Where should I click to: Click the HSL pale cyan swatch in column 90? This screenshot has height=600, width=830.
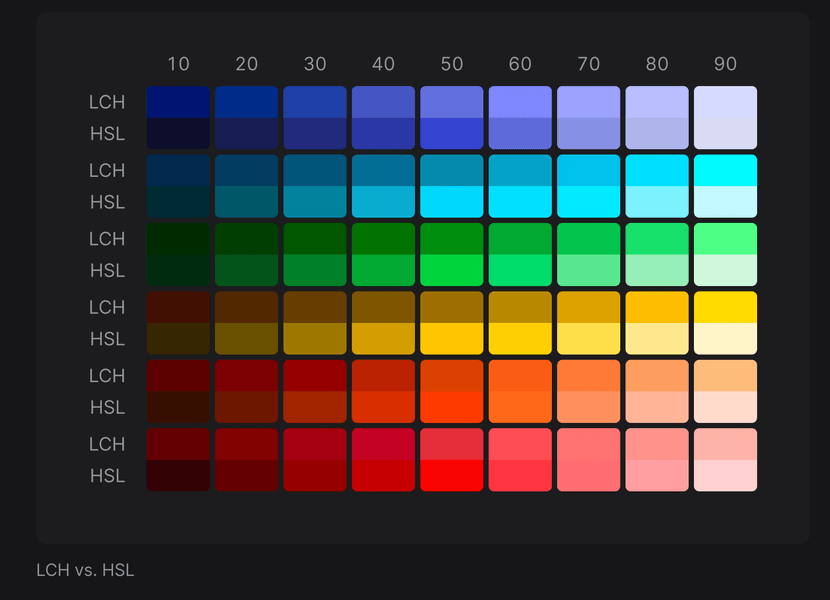tap(725, 202)
